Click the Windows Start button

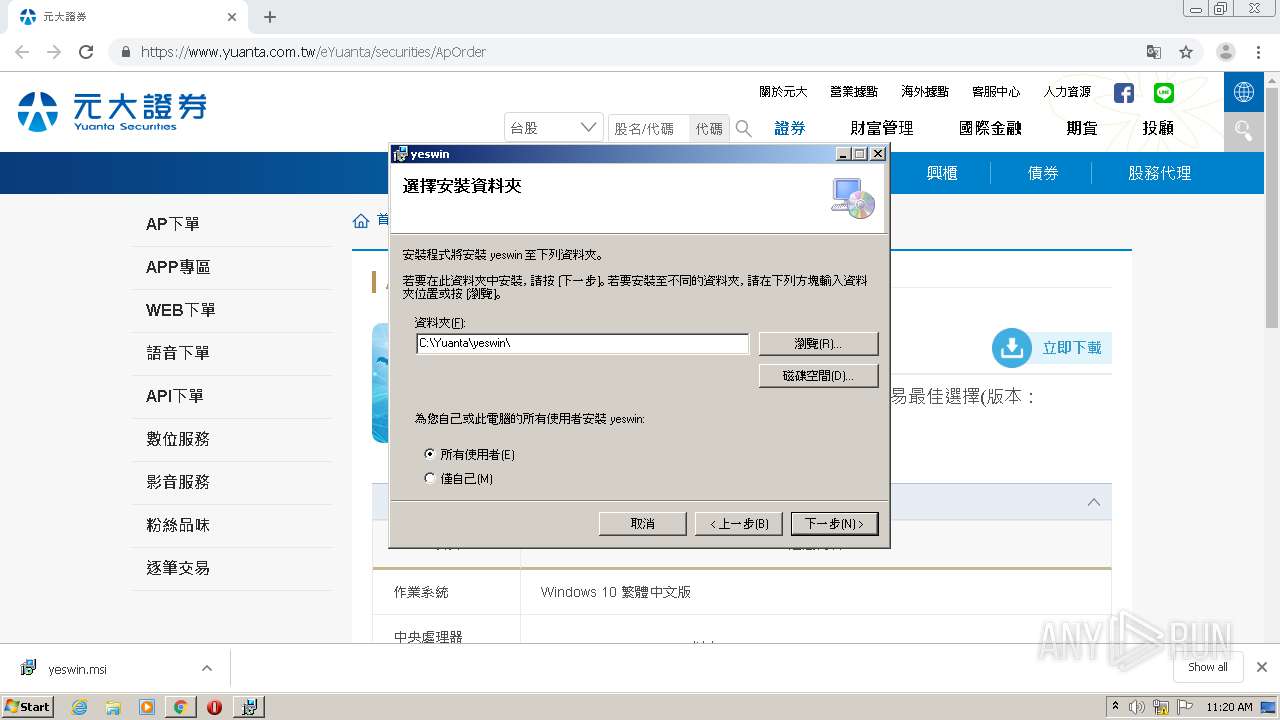coord(28,707)
